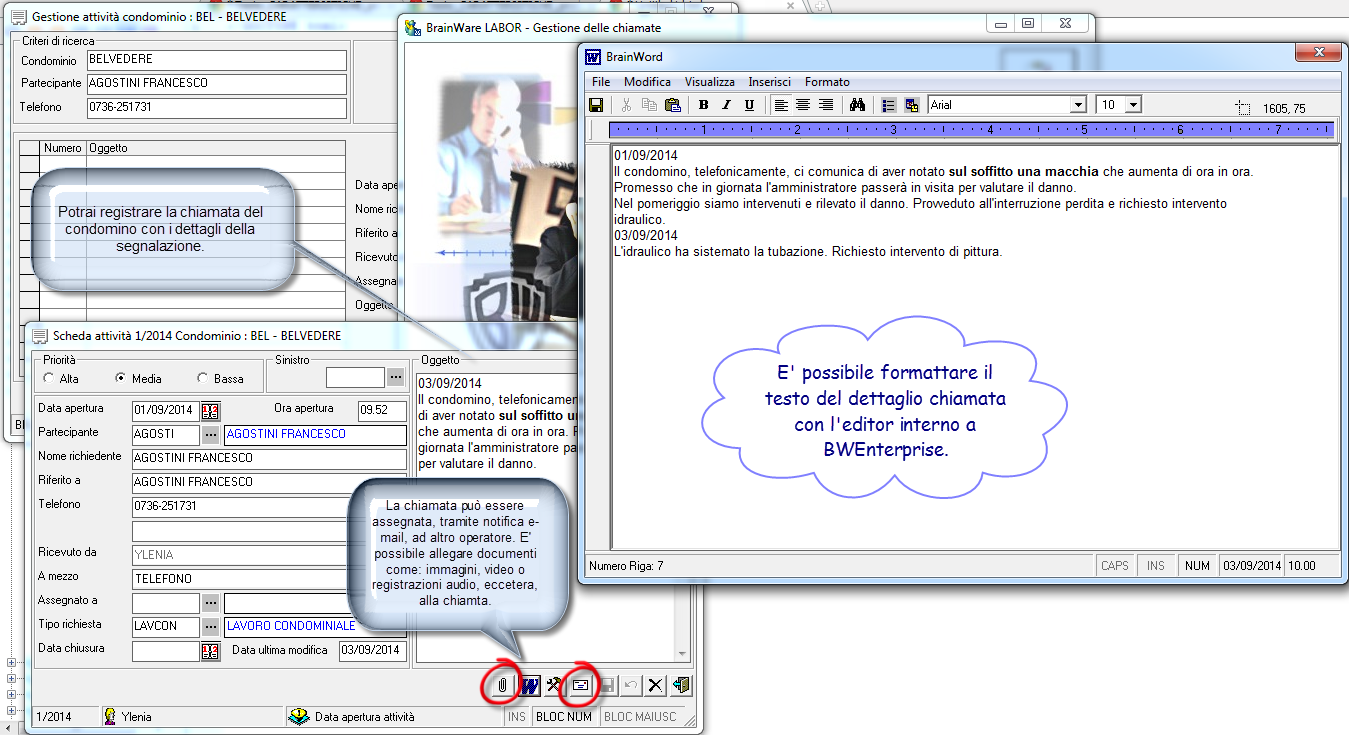The image size is (1349, 735).
Task: Click the email notification envelope icon
Action: point(580,685)
